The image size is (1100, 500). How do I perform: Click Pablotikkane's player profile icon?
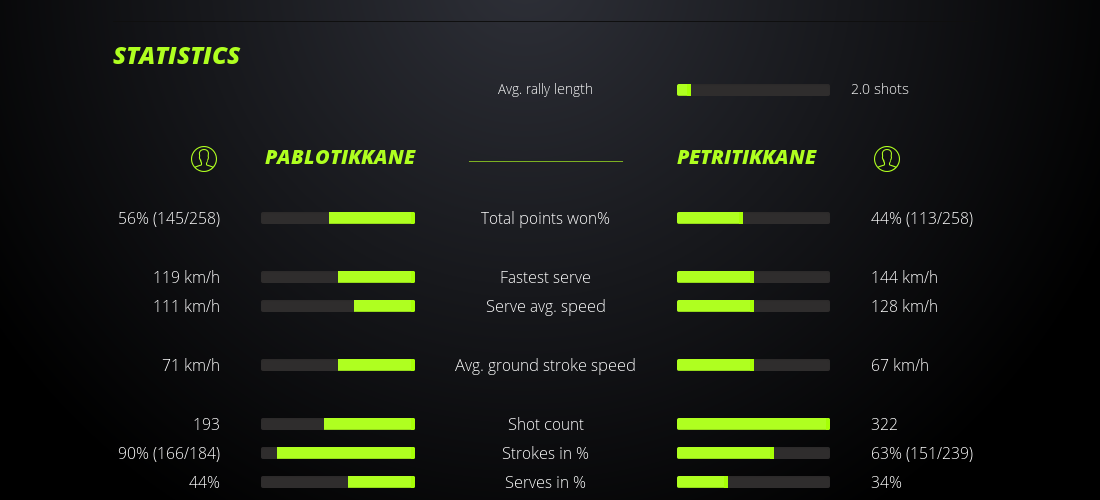tap(204, 158)
